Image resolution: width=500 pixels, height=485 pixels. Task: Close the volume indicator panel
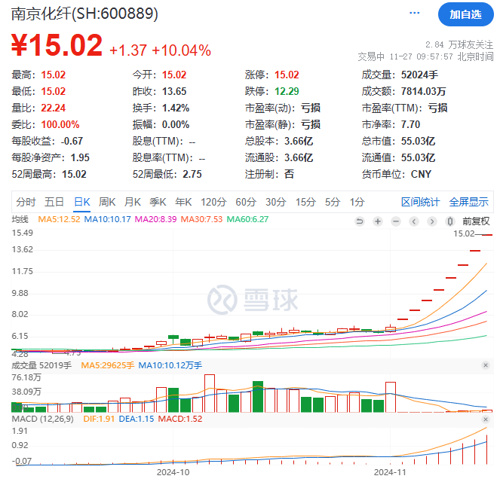[x=485, y=365]
